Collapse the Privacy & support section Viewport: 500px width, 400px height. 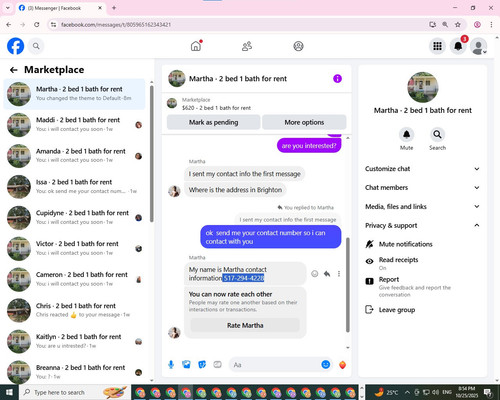pos(422,225)
